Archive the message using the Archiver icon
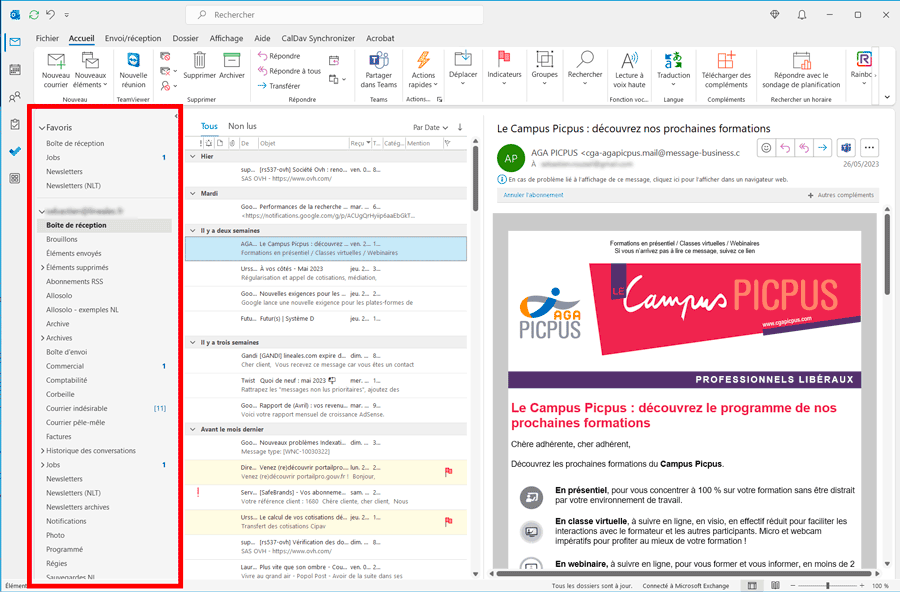Screen dimensions: 900x592 (232, 62)
